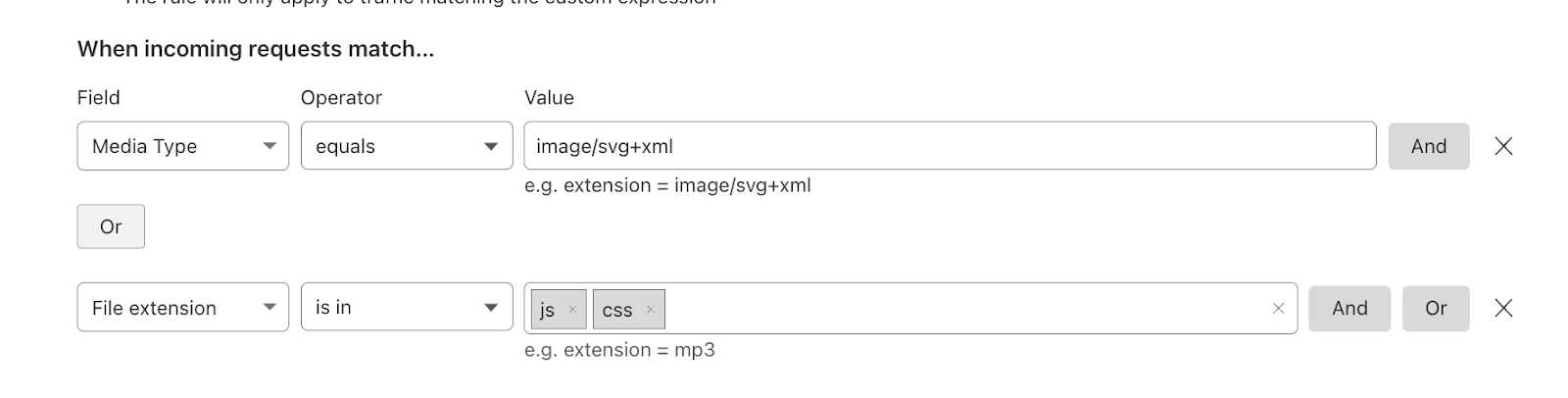
Task: Open the 'is in' operator dropdown
Action: pyautogui.click(x=407, y=308)
